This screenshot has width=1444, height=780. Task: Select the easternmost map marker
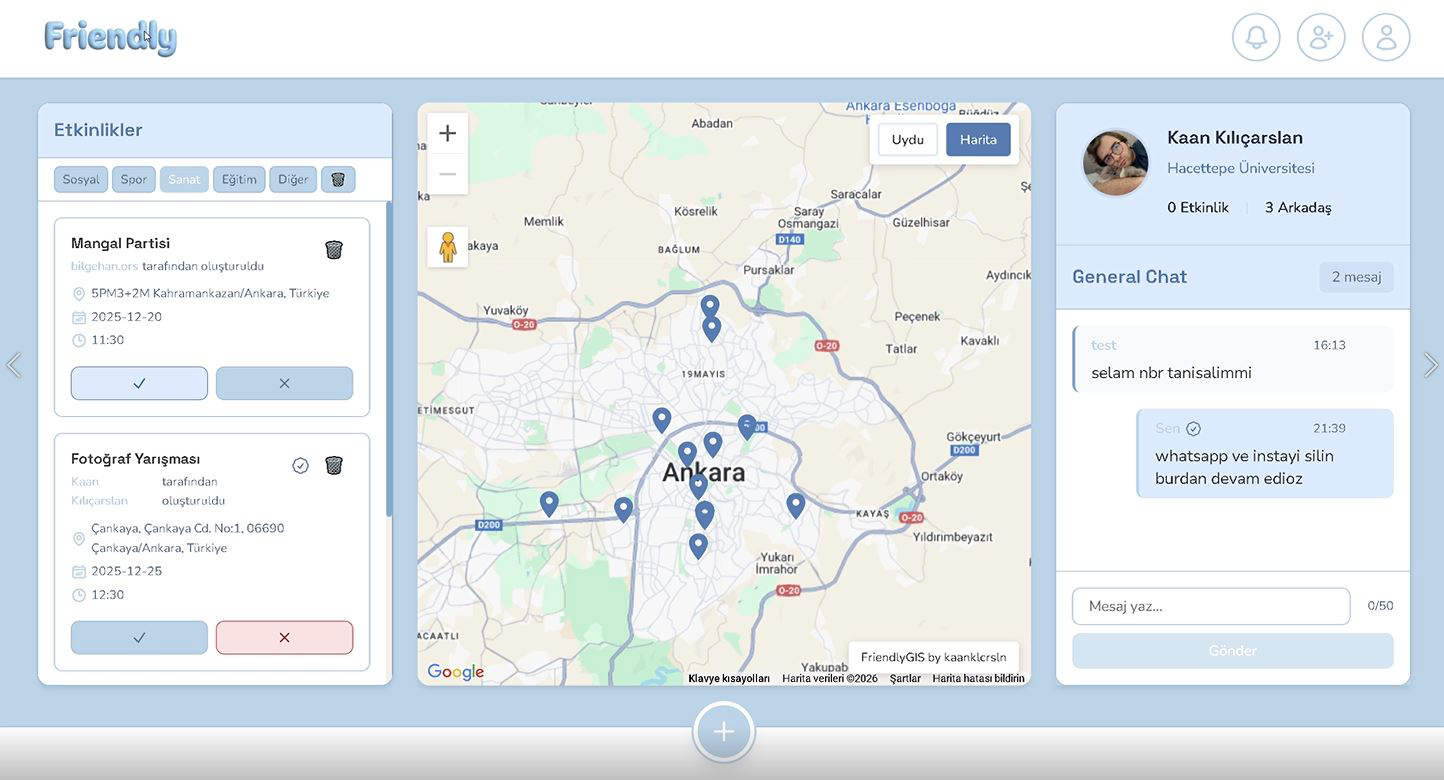tap(795, 505)
